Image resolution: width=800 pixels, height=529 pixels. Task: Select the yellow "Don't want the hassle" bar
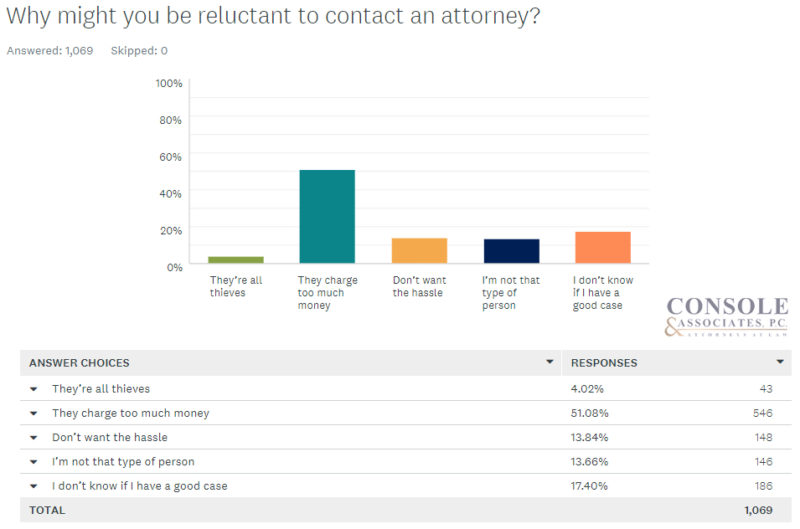point(419,251)
